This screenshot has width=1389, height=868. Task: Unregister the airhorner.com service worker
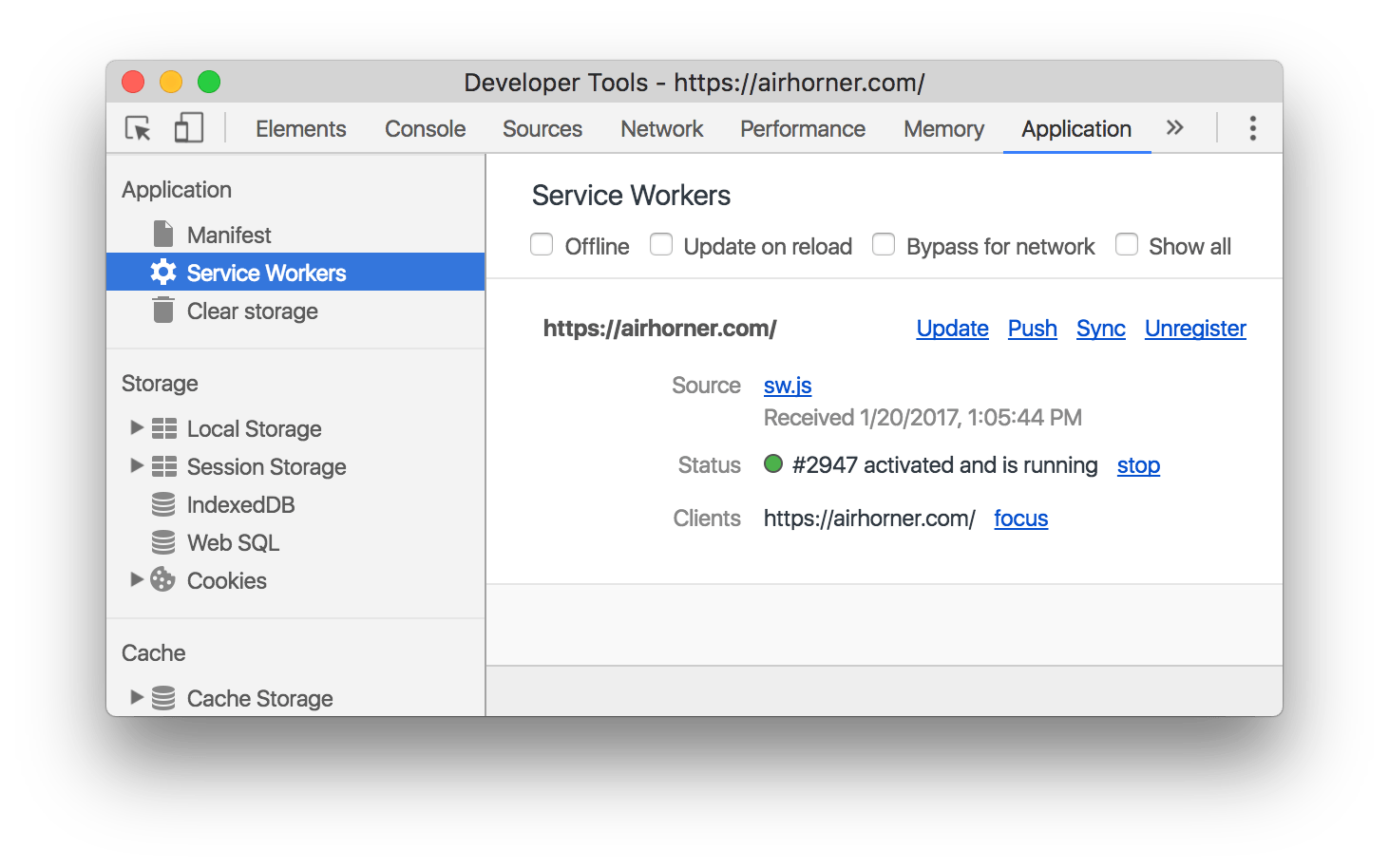[1195, 328]
